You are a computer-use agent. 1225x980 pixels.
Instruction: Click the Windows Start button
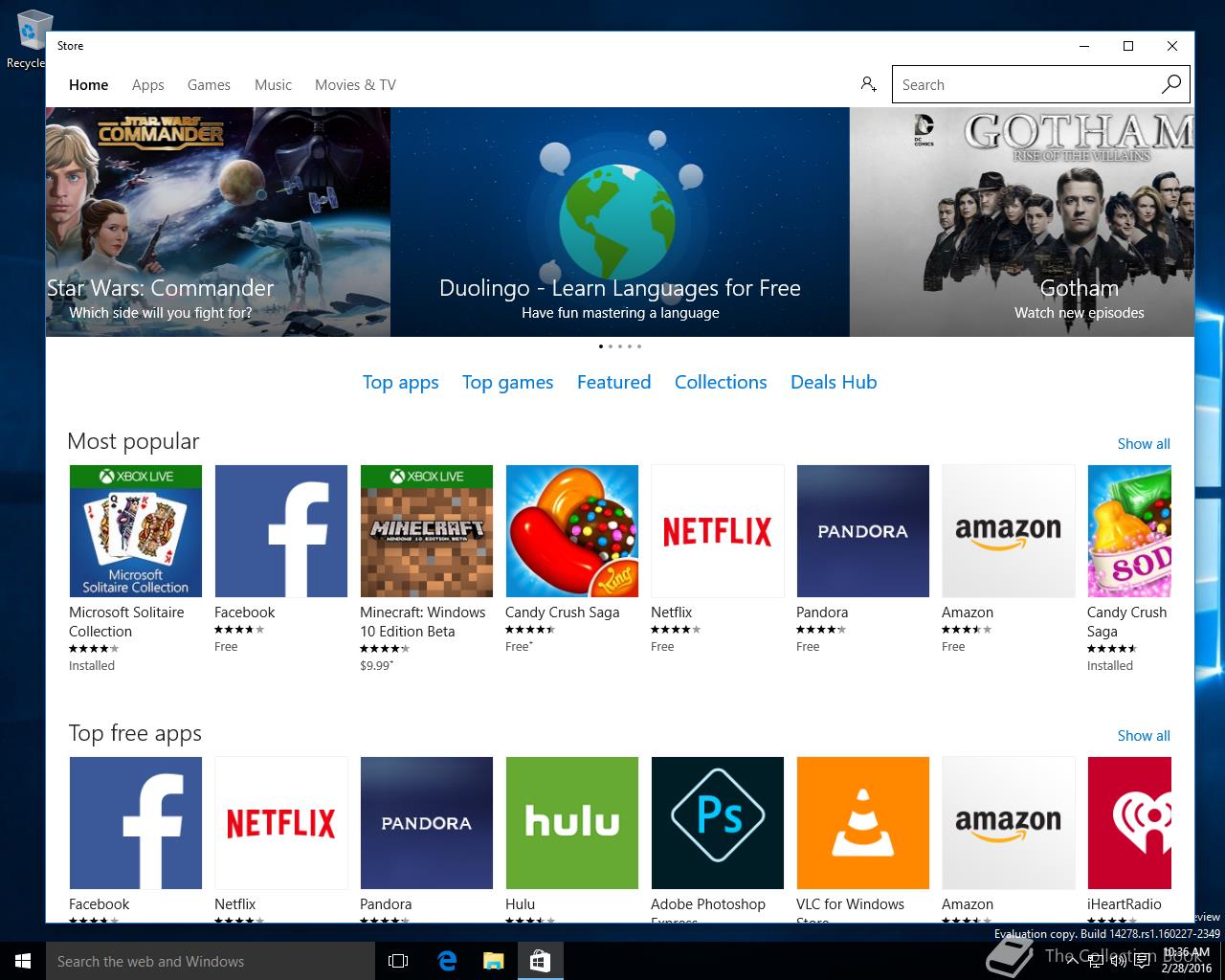coord(23,961)
